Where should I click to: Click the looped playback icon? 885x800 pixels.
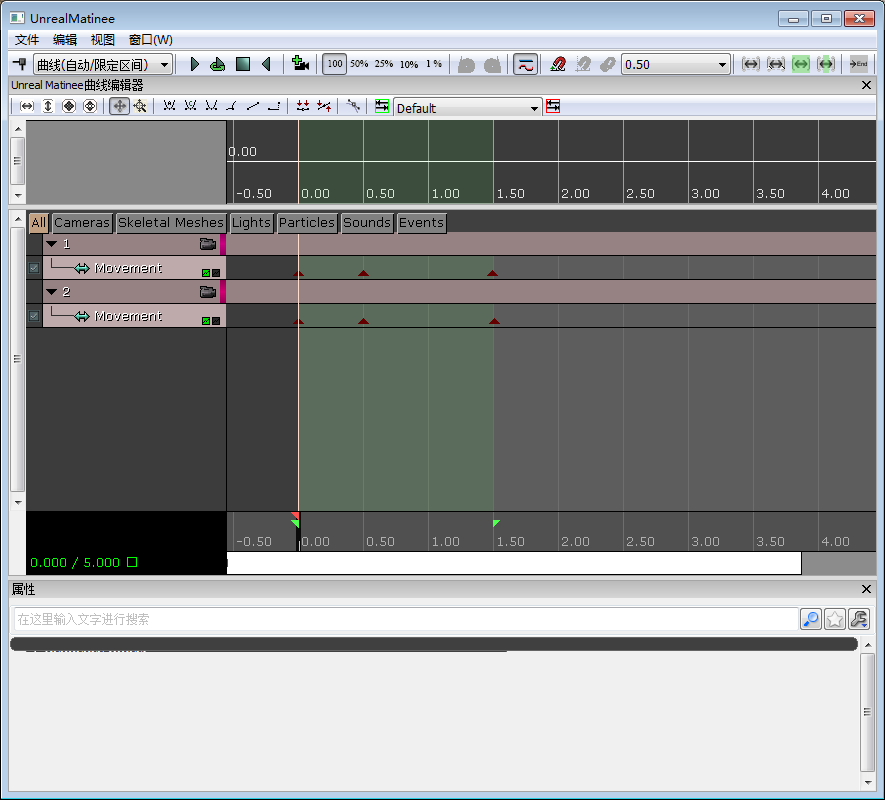(217, 64)
